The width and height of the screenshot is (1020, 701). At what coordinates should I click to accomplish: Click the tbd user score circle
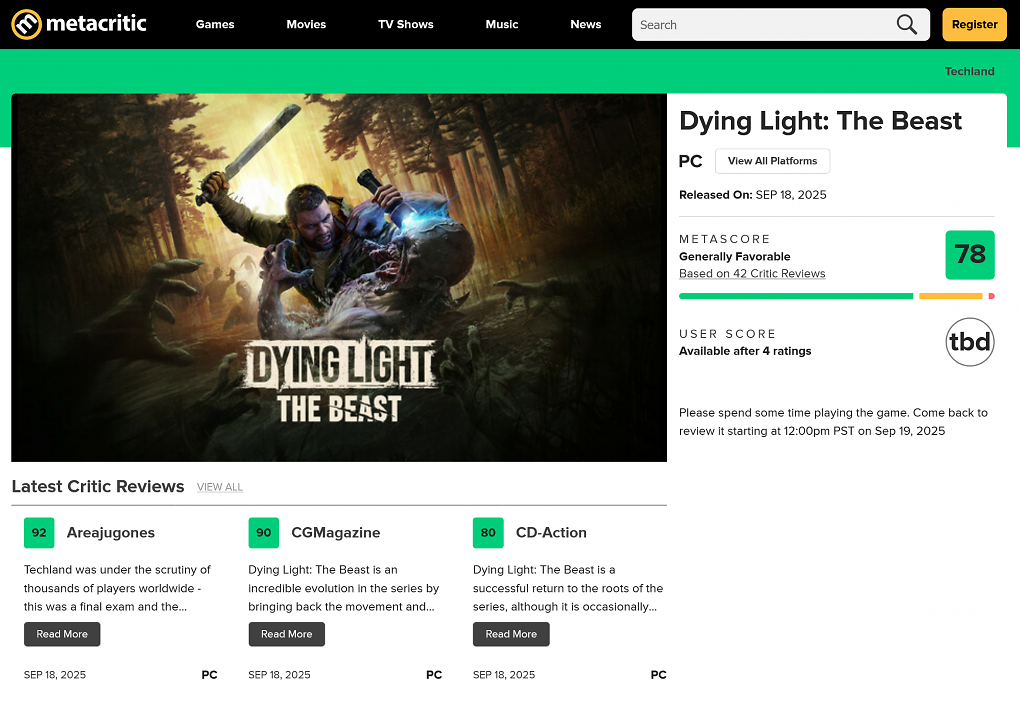point(969,342)
